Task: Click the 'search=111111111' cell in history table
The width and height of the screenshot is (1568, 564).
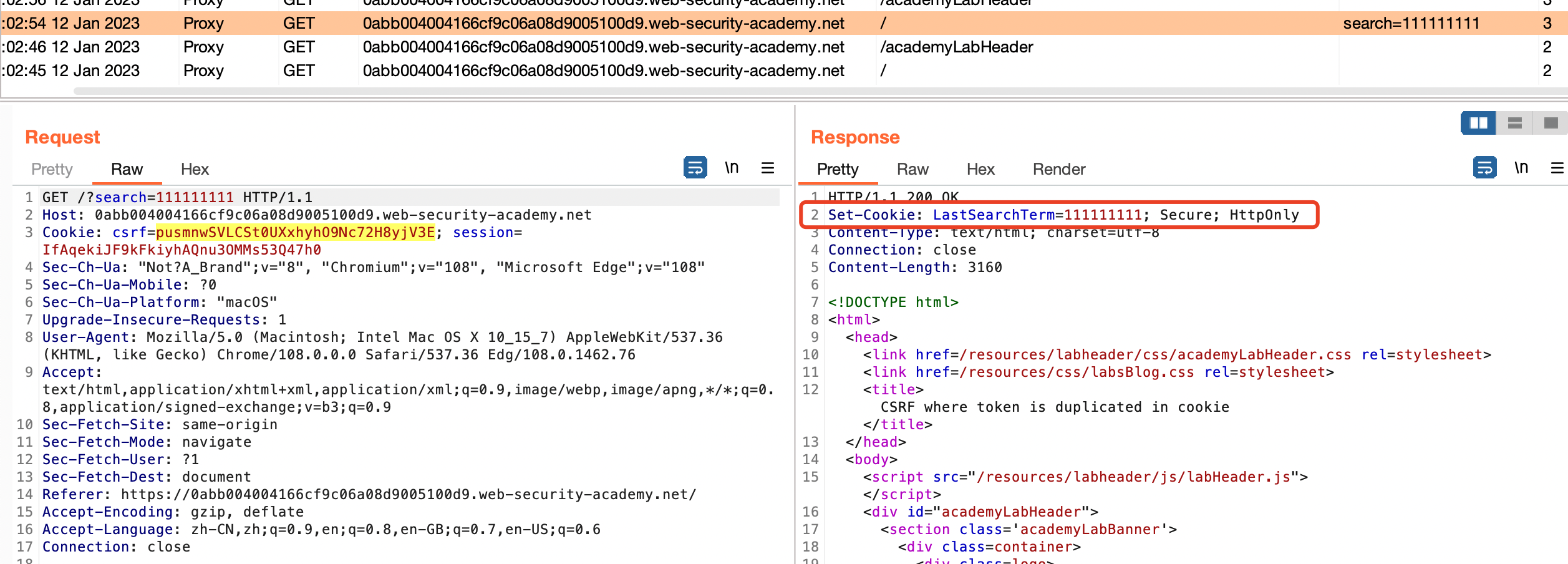Action: click(1411, 23)
